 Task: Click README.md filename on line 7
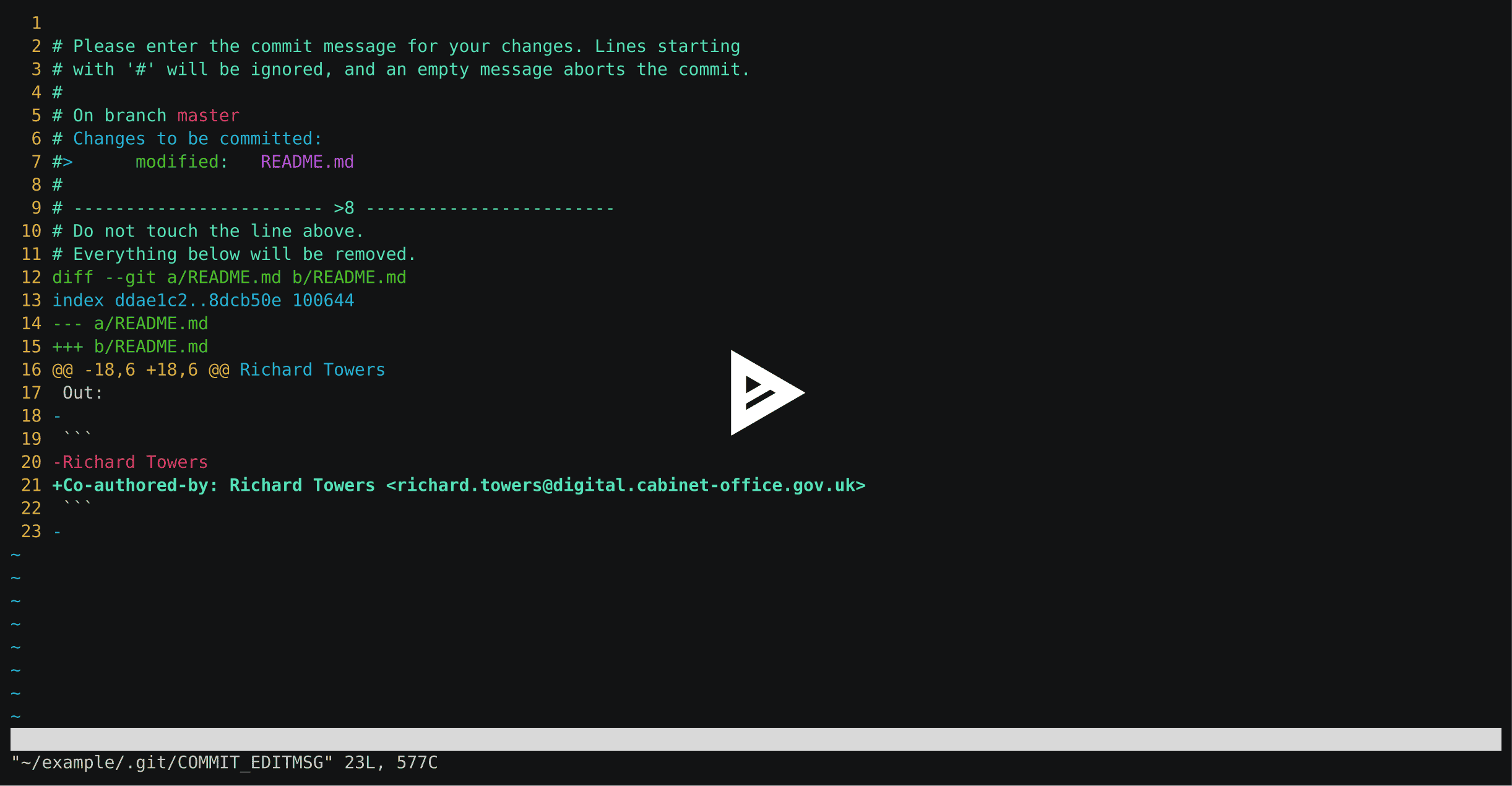(x=307, y=162)
